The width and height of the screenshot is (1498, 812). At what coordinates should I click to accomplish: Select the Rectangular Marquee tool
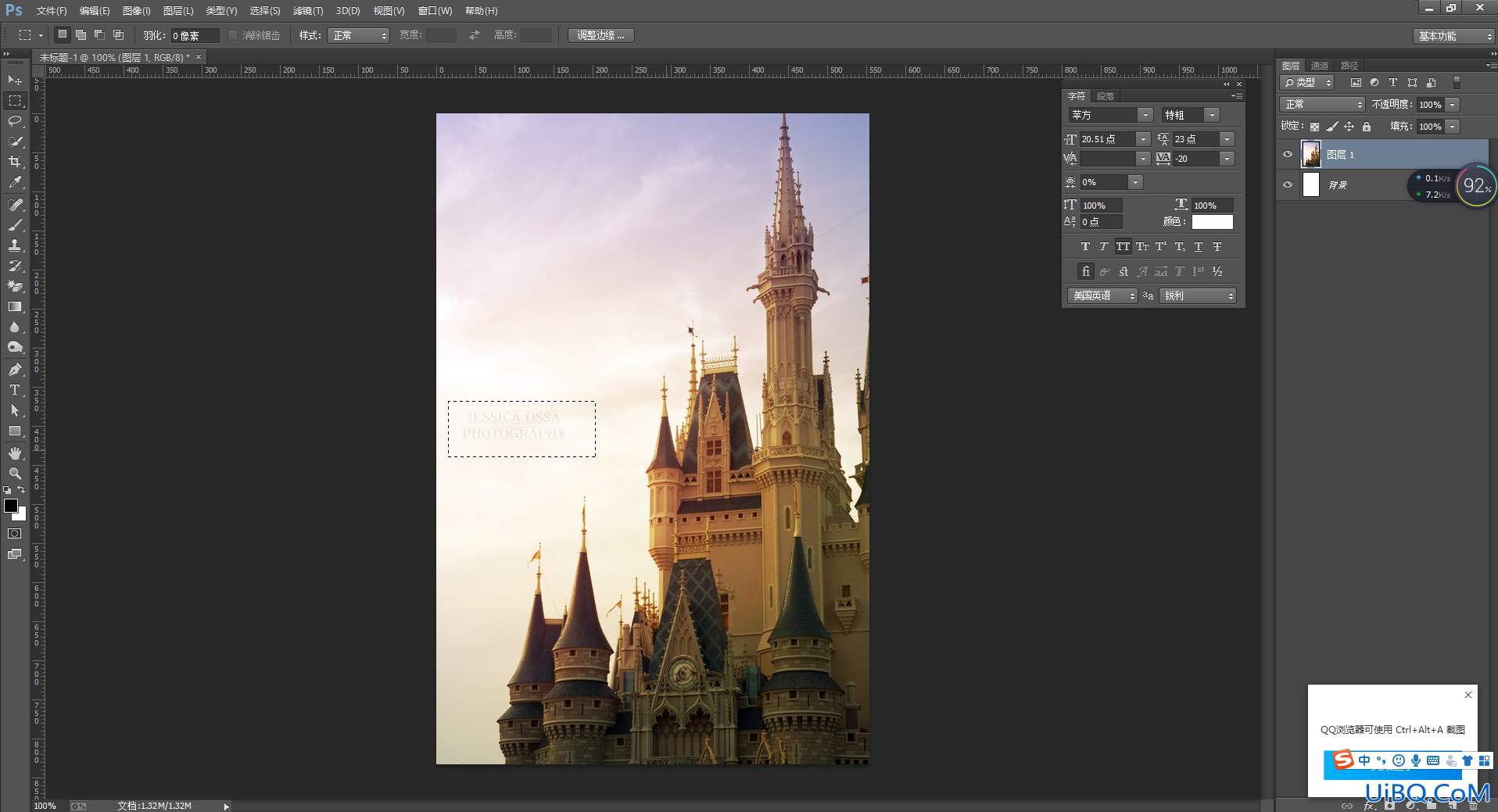[x=15, y=101]
